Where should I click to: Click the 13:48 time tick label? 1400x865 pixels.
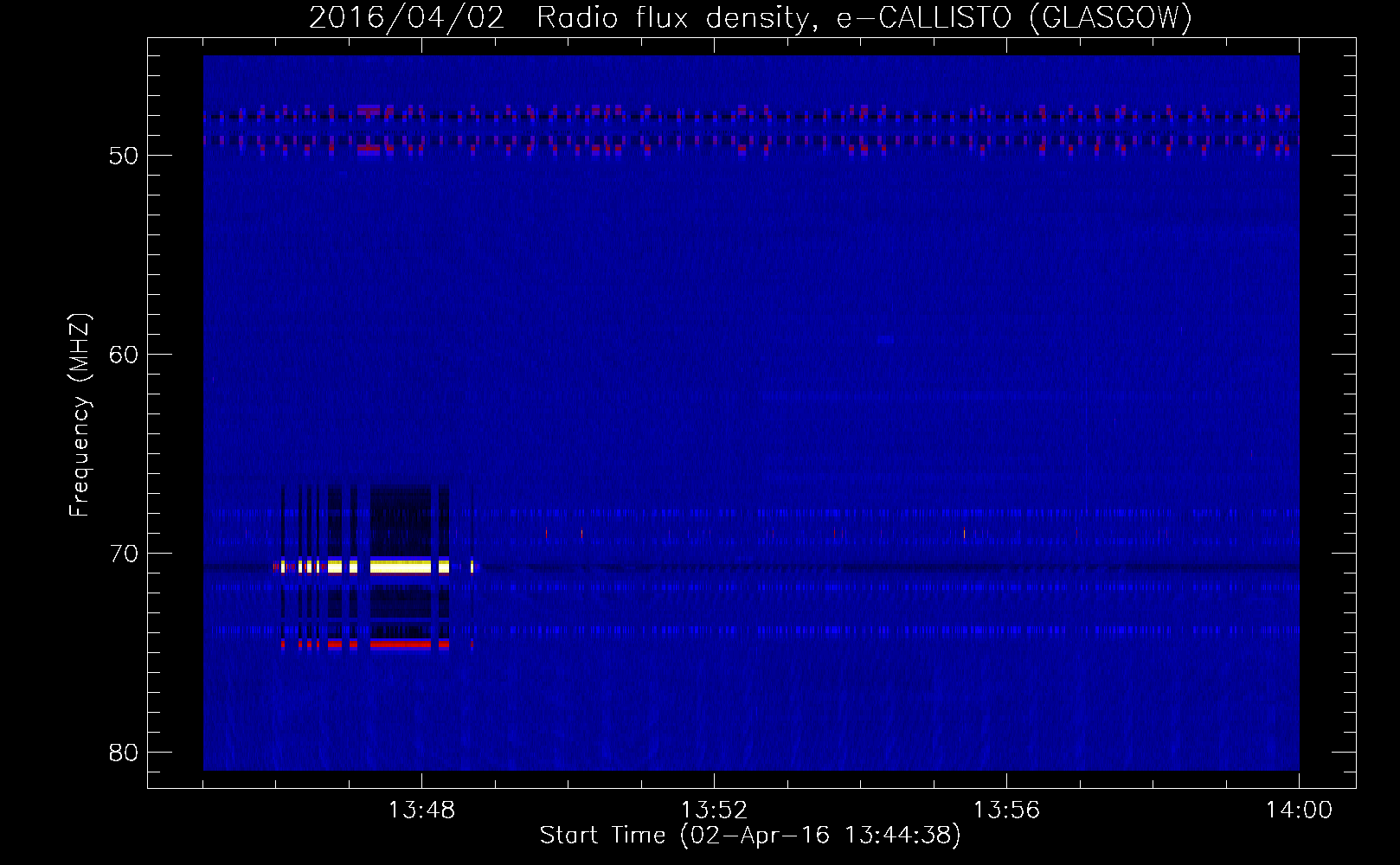point(421,811)
